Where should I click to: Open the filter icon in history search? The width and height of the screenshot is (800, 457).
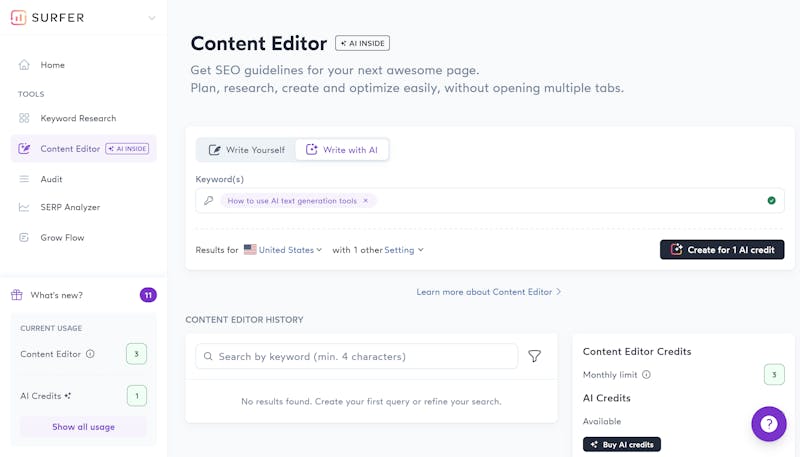534,356
